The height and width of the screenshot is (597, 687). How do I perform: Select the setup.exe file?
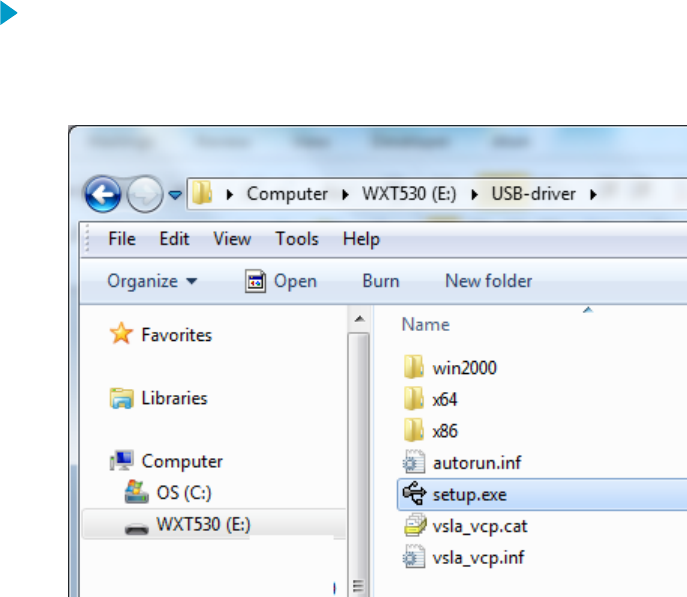click(x=542, y=495)
